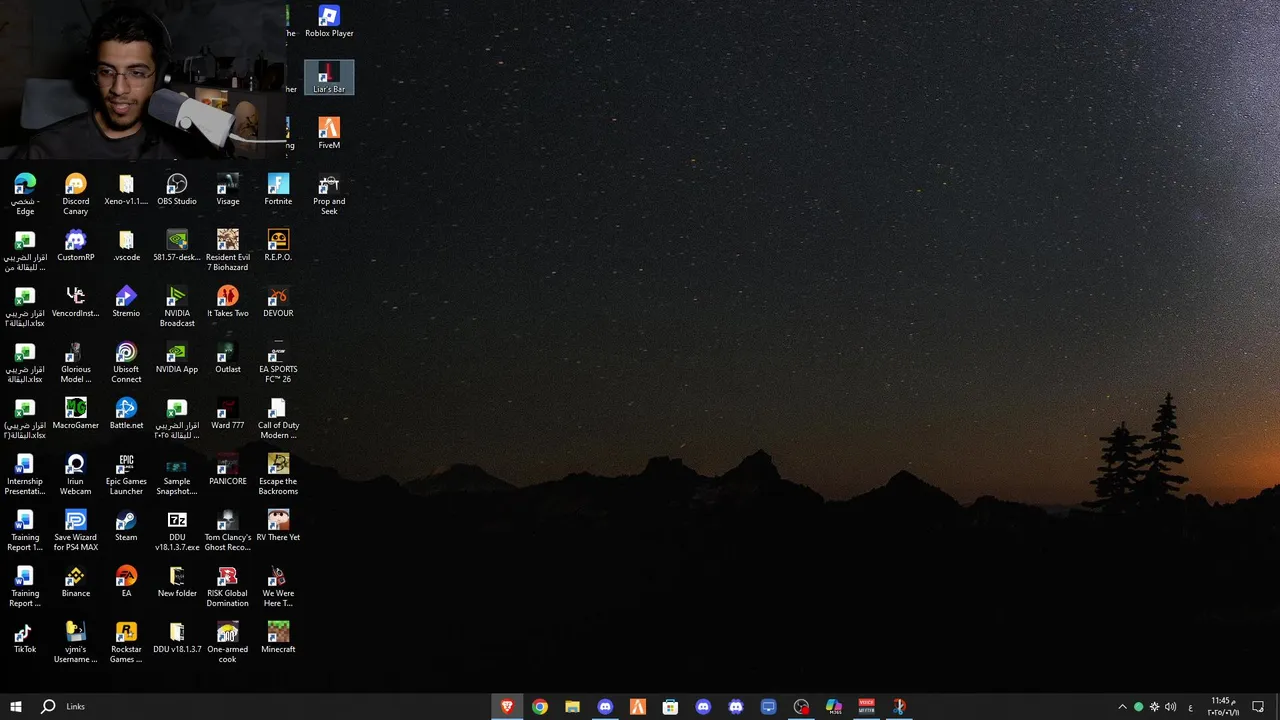Image resolution: width=1280 pixels, height=720 pixels.
Task: Open the MacroGamer shortcut
Action: [76, 413]
